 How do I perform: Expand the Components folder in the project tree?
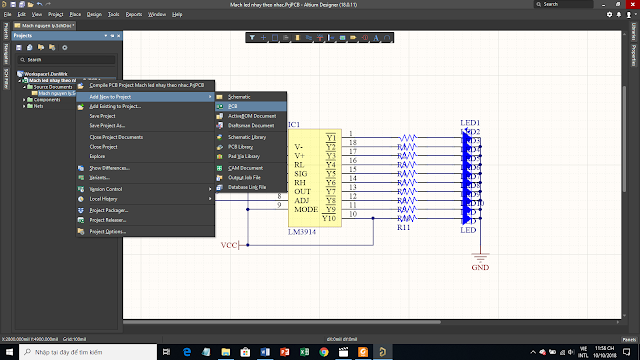[24, 100]
